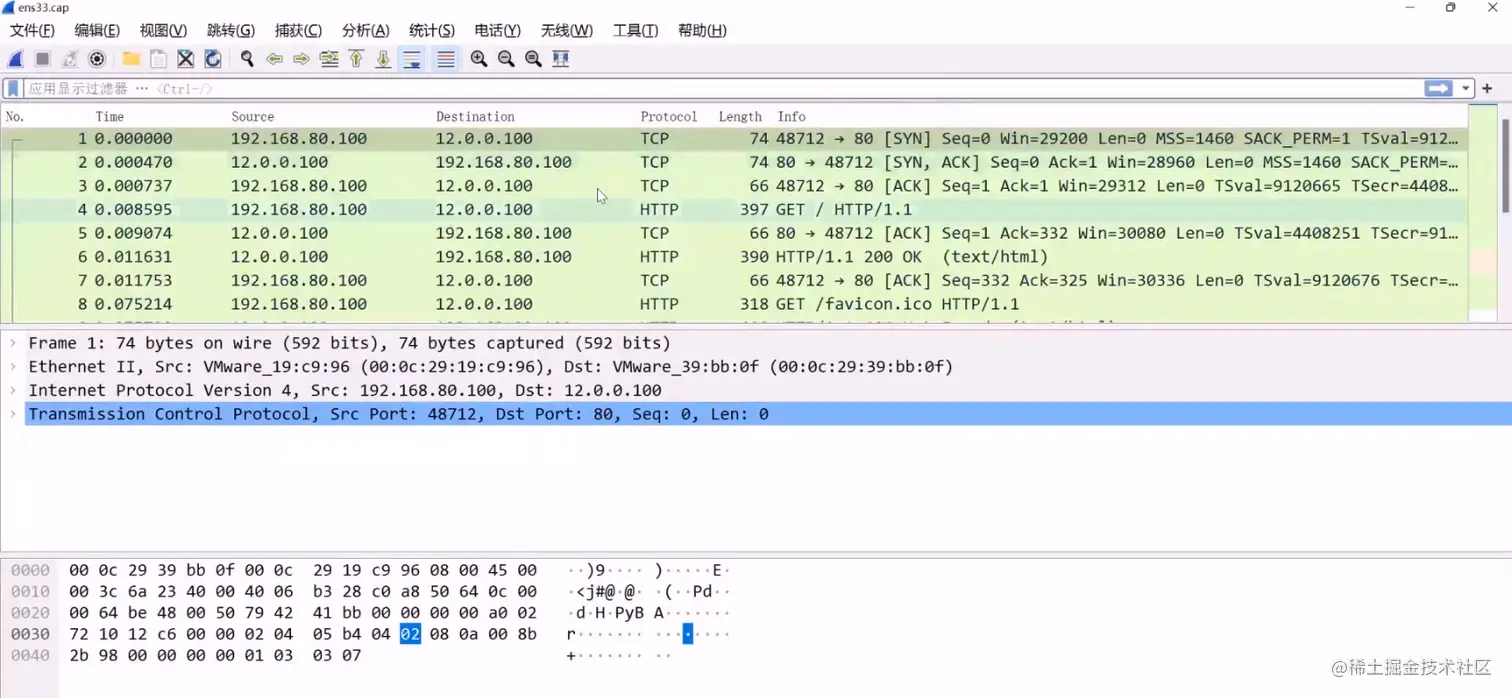Viewport: 1512px width, 698px height.
Task: Zoom out the packet text
Action: (x=506, y=60)
